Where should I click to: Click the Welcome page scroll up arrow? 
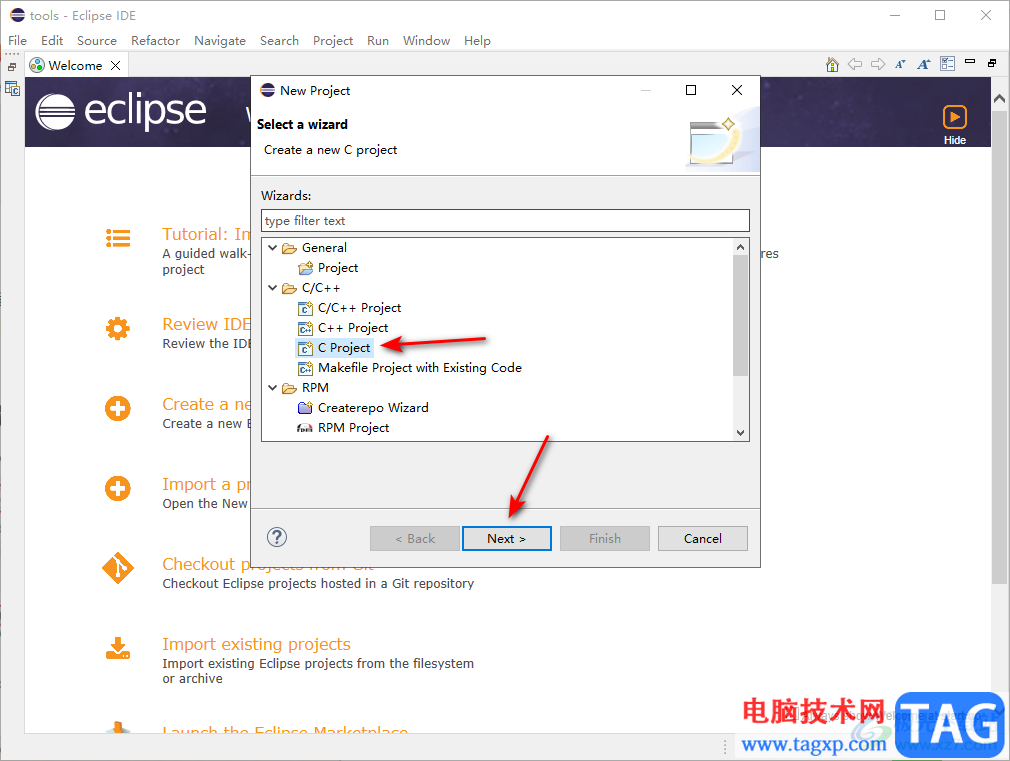click(x=999, y=99)
